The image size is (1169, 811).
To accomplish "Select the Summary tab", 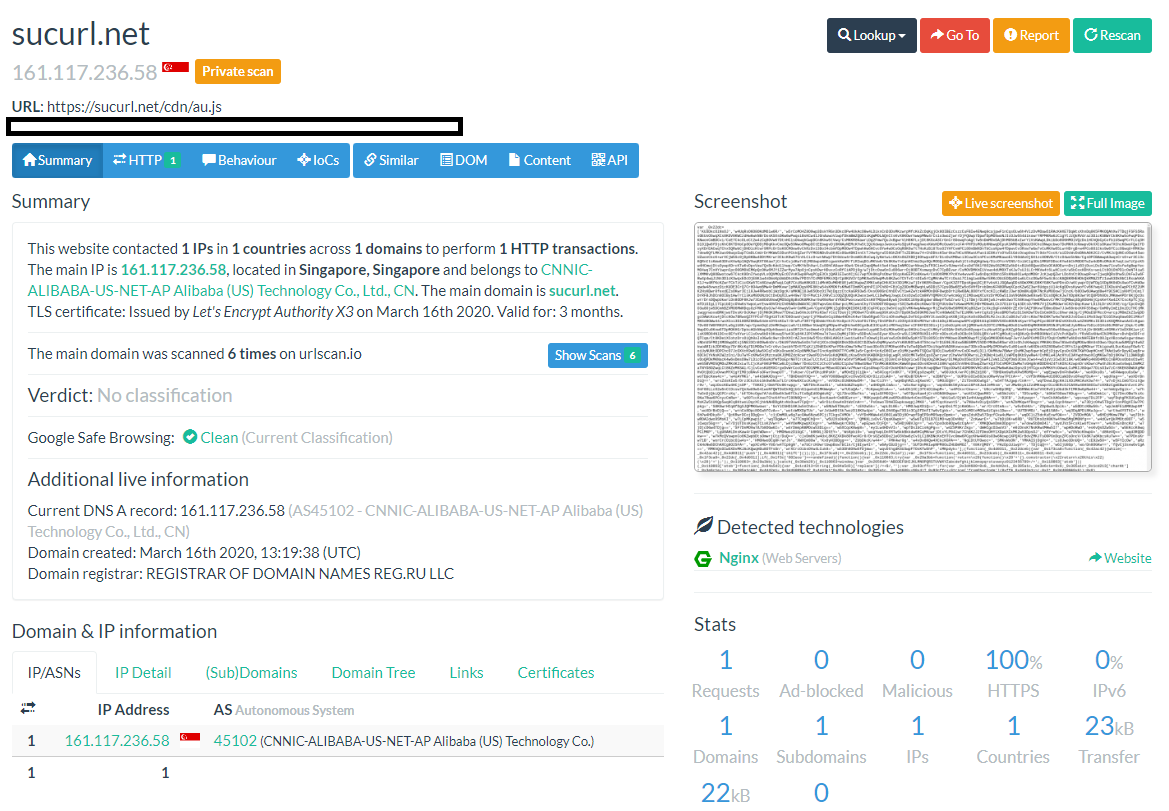I will 57,160.
